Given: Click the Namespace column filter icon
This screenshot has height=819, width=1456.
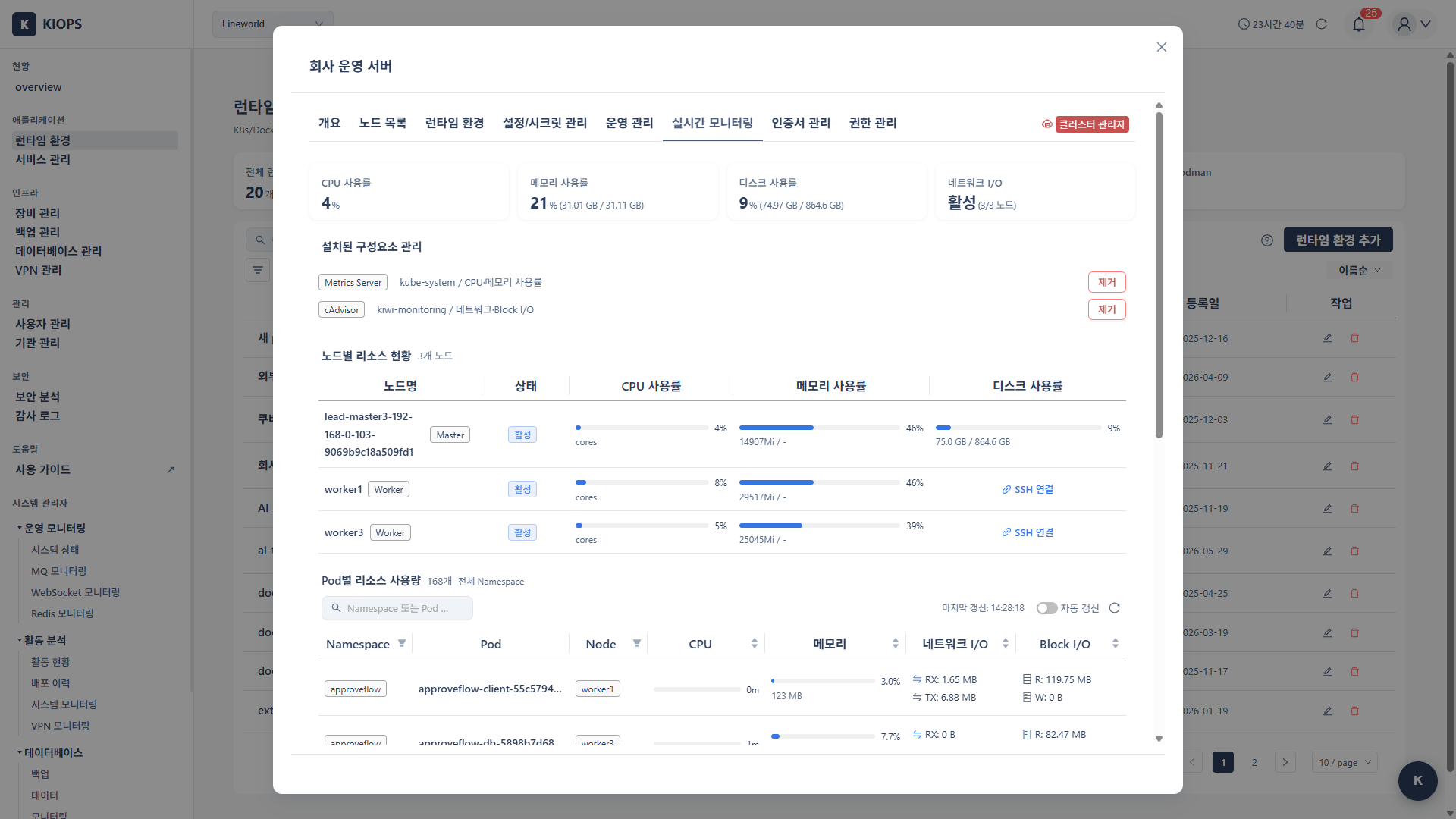Looking at the screenshot, I should click(402, 644).
